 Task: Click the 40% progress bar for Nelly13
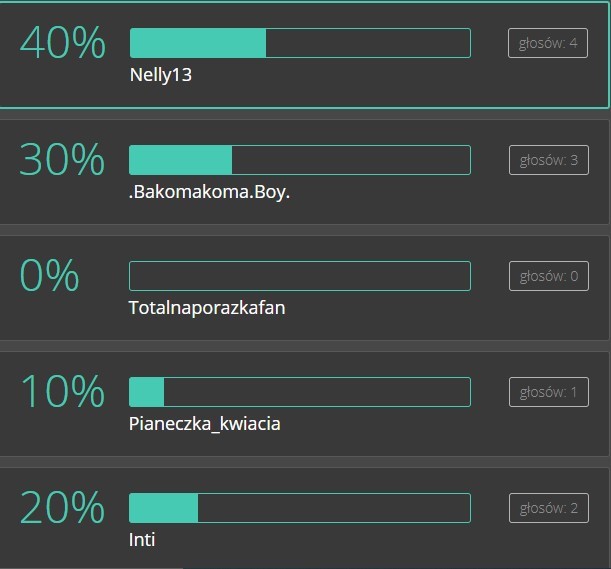pyautogui.click(x=300, y=43)
